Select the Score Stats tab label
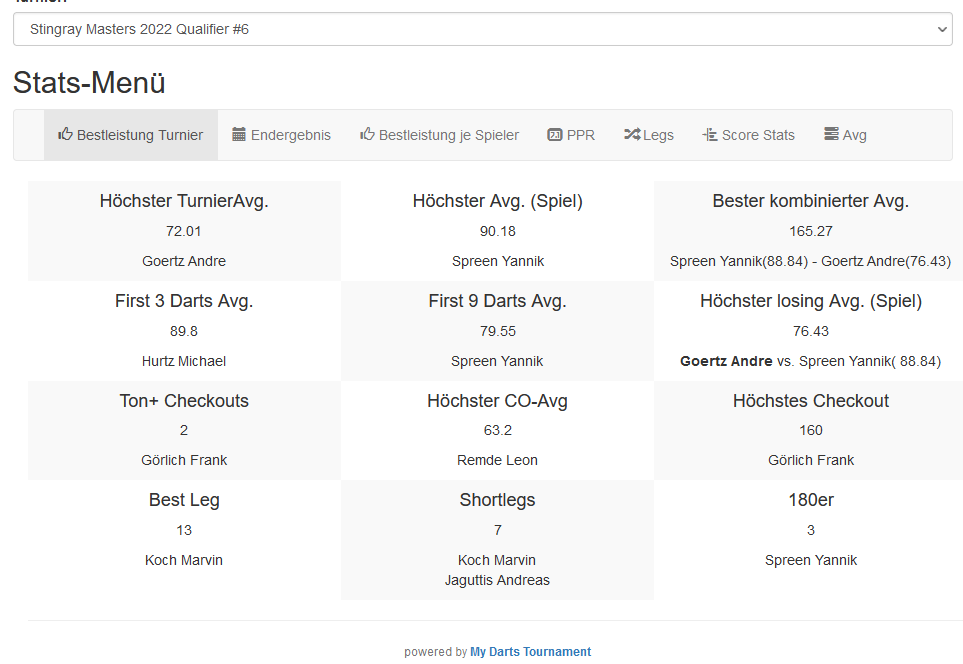Viewport: 963px width, 664px height. (758, 135)
